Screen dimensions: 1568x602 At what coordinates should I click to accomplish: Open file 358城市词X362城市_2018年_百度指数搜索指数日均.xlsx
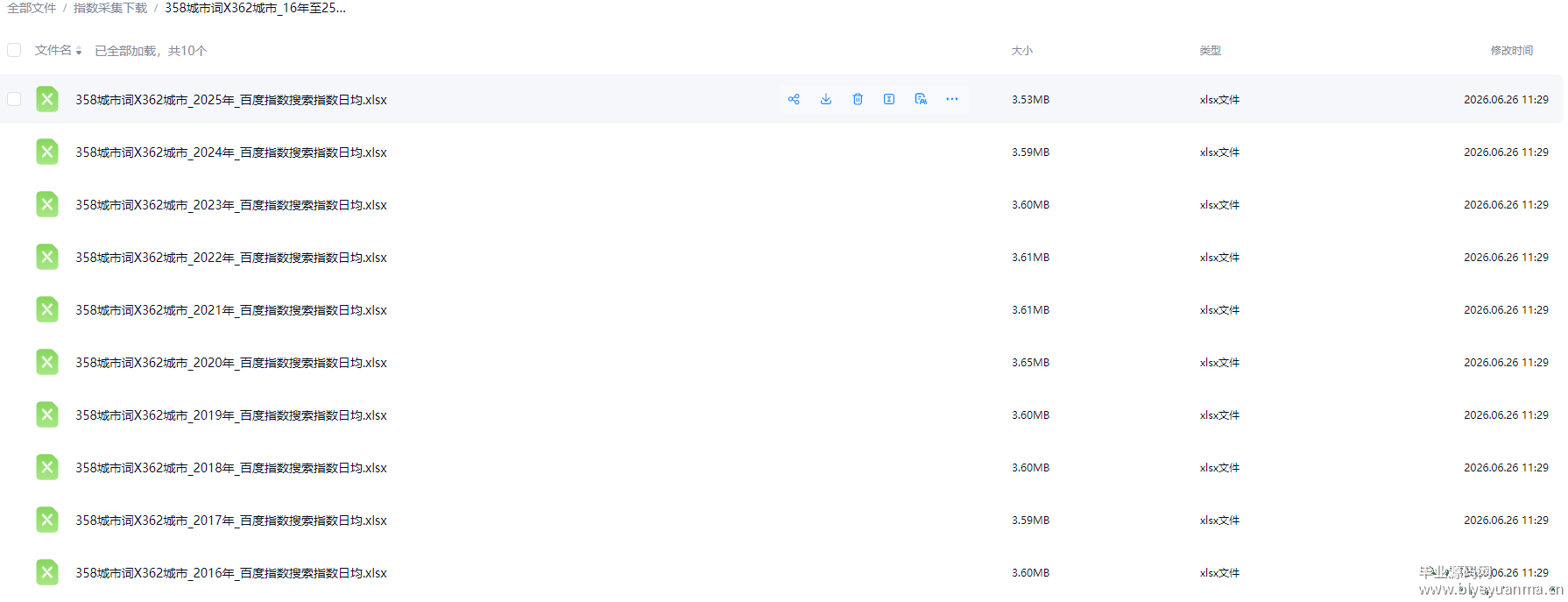(231, 468)
